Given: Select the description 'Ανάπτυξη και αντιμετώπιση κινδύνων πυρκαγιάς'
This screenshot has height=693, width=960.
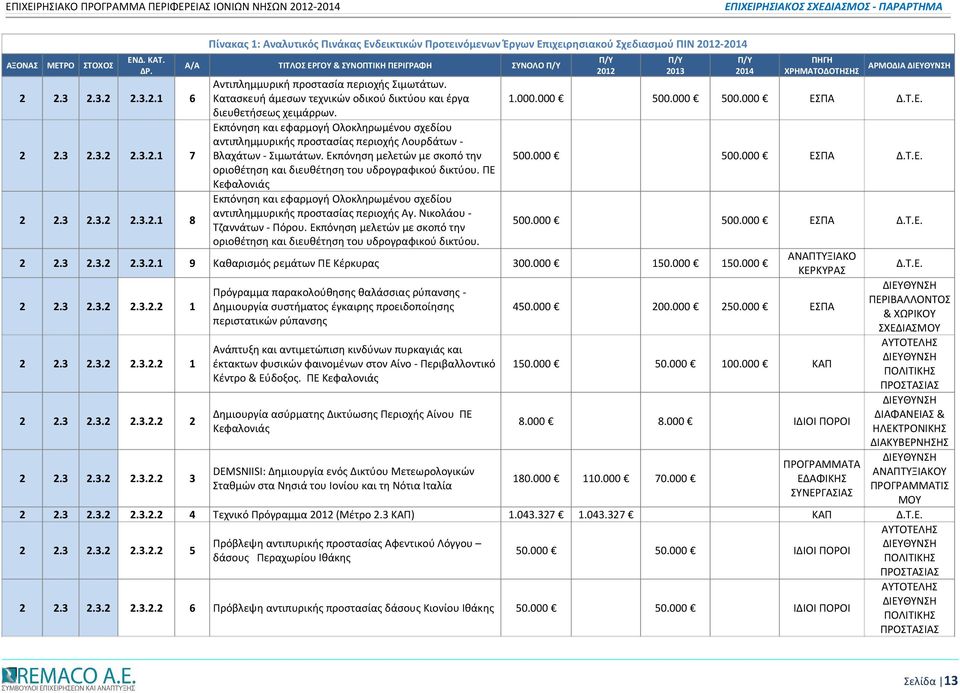Looking at the screenshot, I should pos(354,364).
